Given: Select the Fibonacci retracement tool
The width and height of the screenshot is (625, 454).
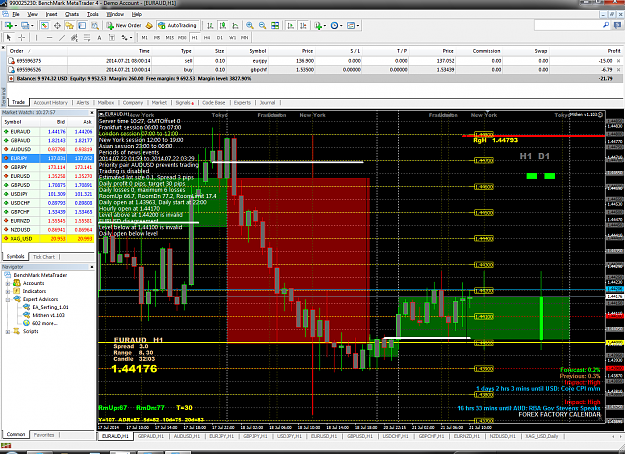Looking at the screenshot, I should tap(86, 37).
